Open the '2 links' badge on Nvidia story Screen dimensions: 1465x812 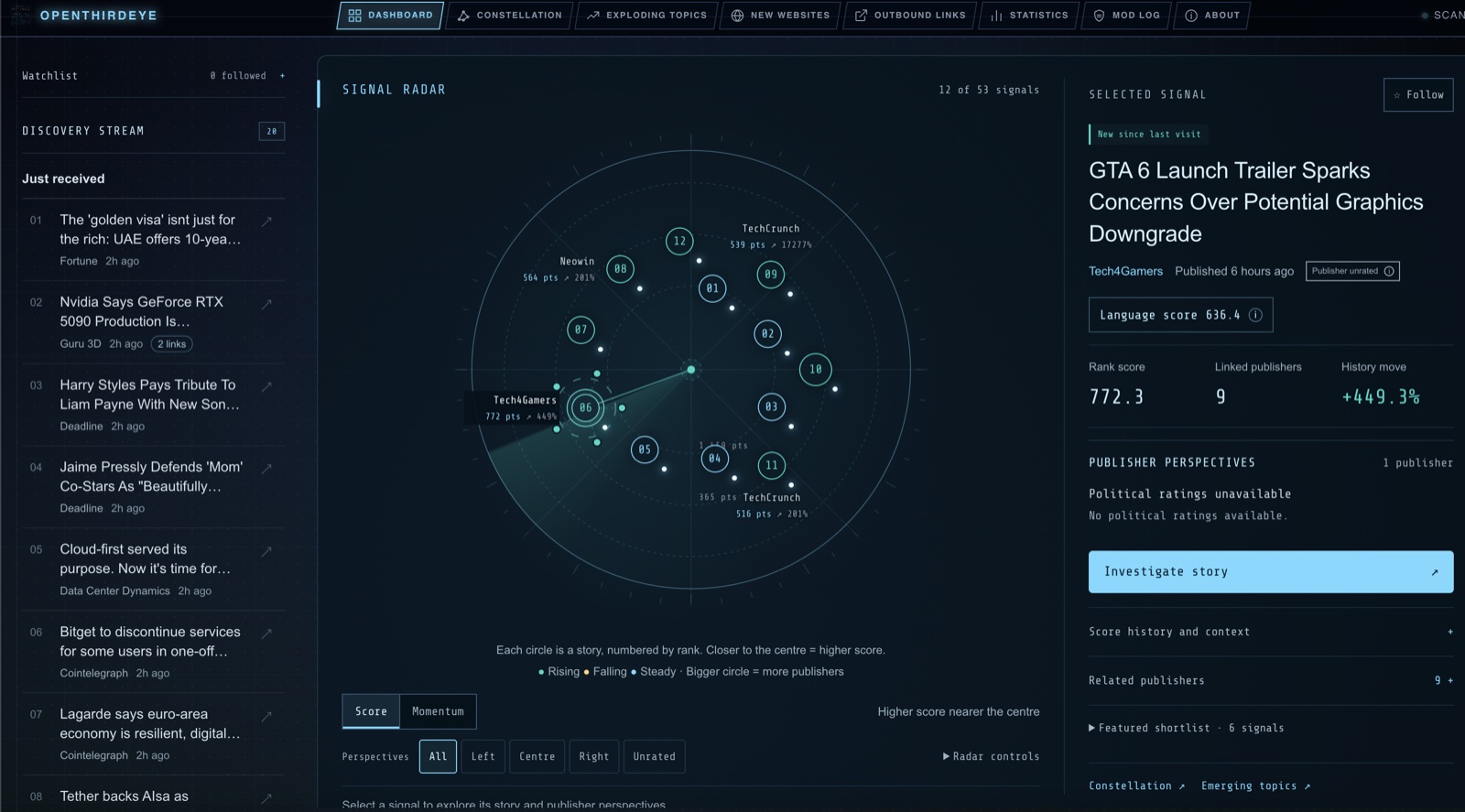point(171,344)
